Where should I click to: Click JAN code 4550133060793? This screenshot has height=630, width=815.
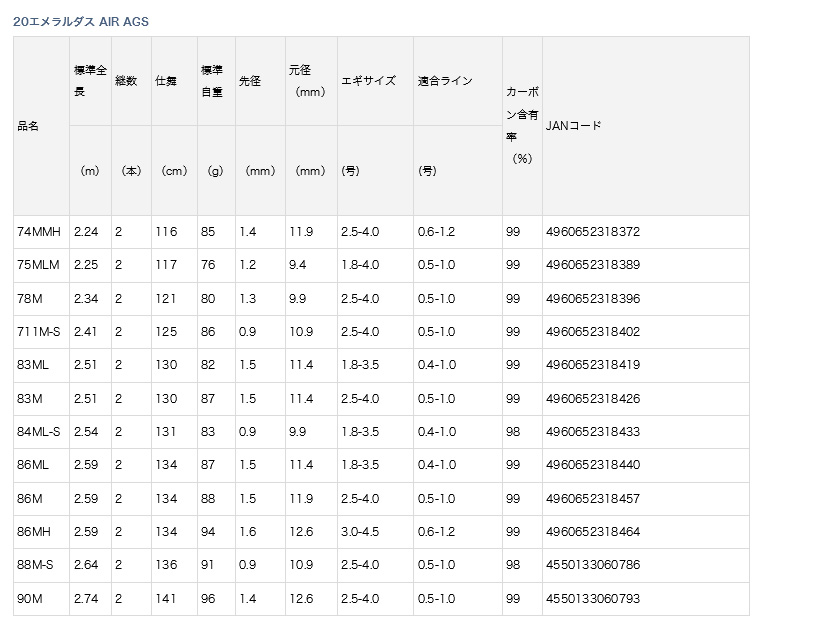(x=593, y=599)
